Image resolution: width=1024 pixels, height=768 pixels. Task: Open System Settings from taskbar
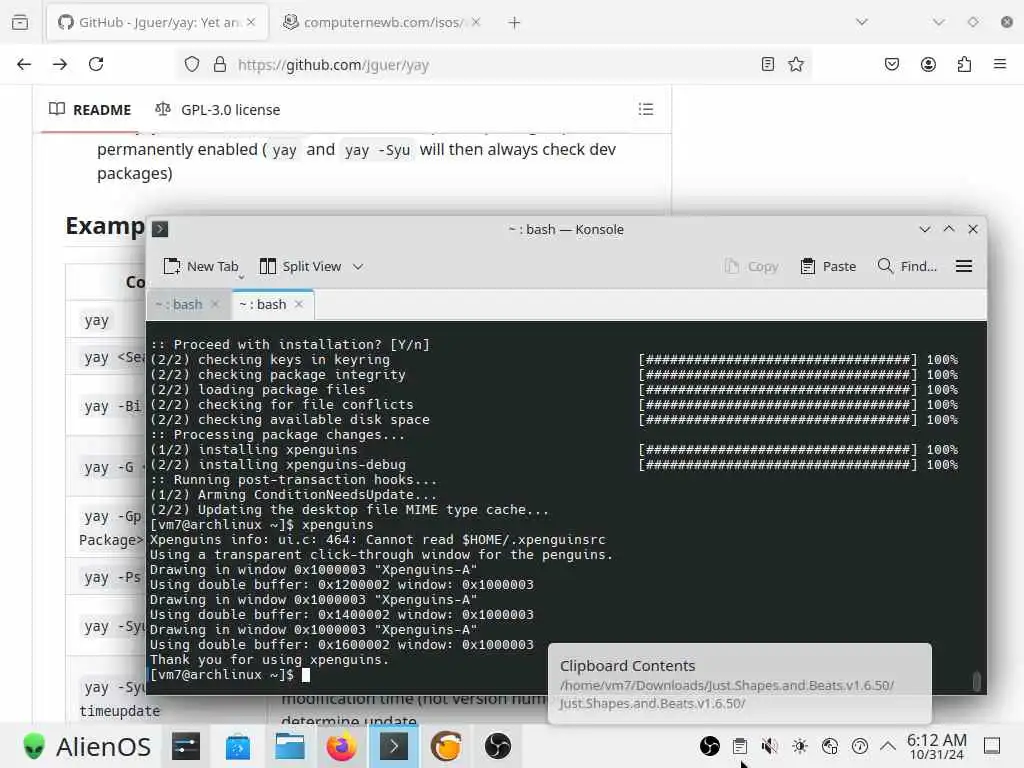click(185, 746)
